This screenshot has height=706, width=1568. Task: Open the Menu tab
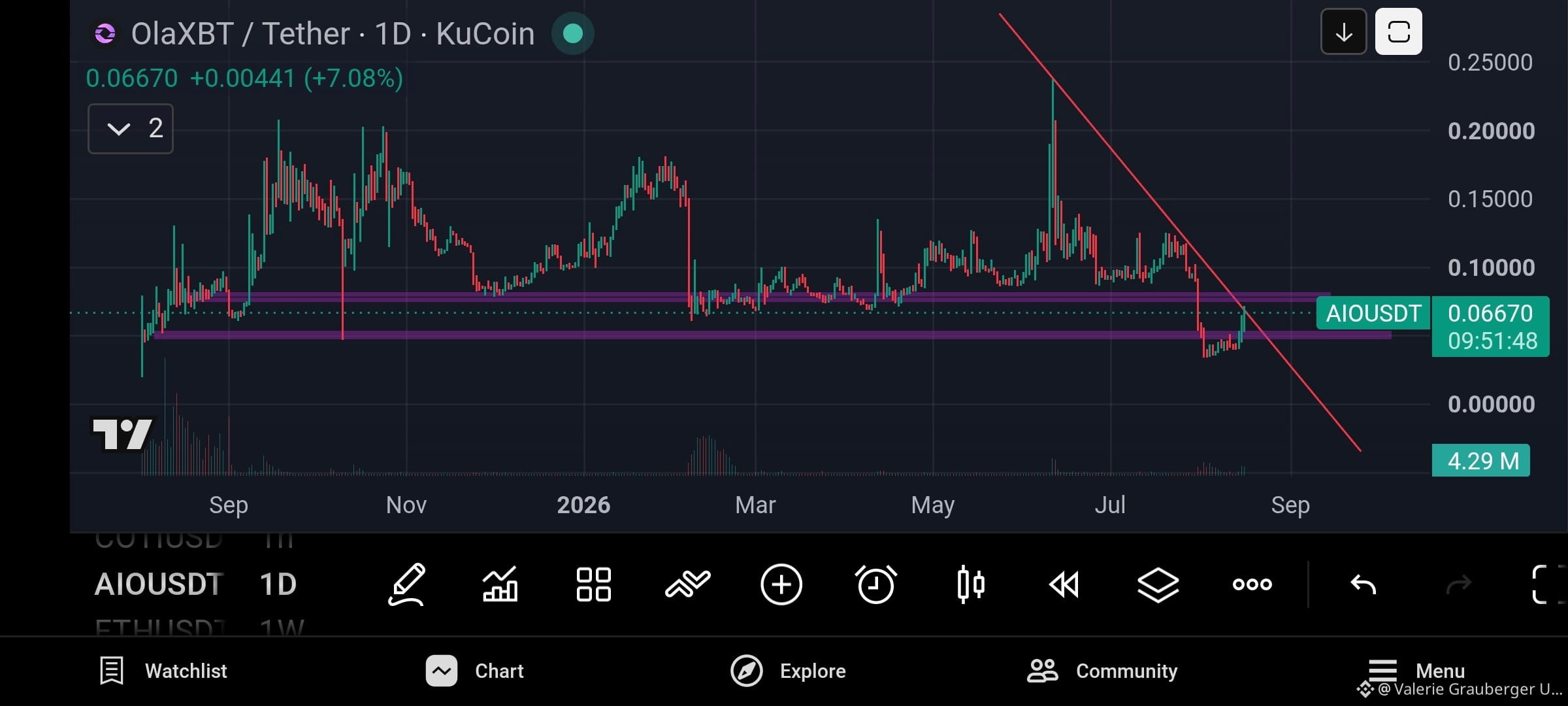pyautogui.click(x=1416, y=671)
